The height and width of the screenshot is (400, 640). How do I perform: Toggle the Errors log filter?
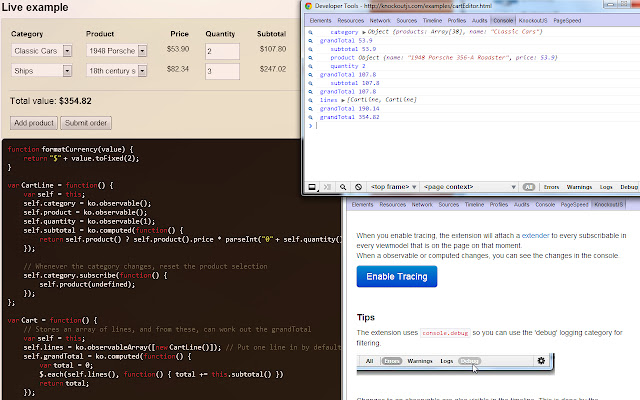tap(551, 187)
